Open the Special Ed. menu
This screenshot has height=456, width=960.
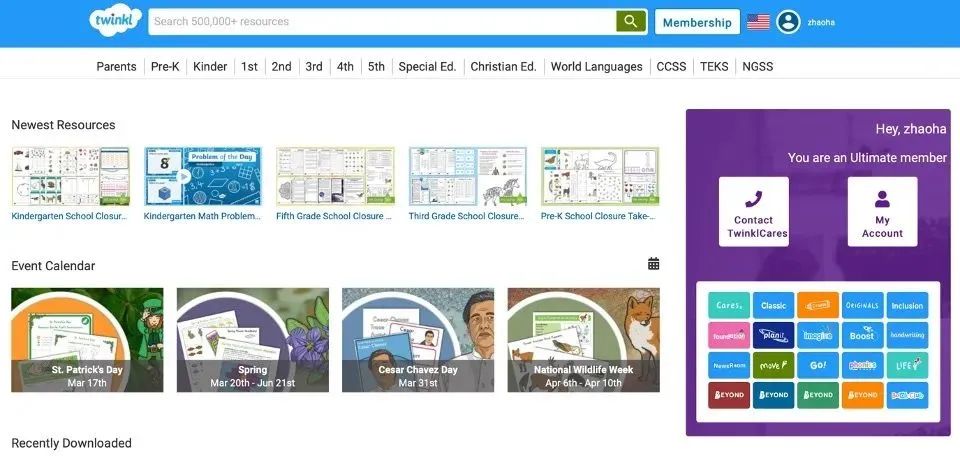427,67
